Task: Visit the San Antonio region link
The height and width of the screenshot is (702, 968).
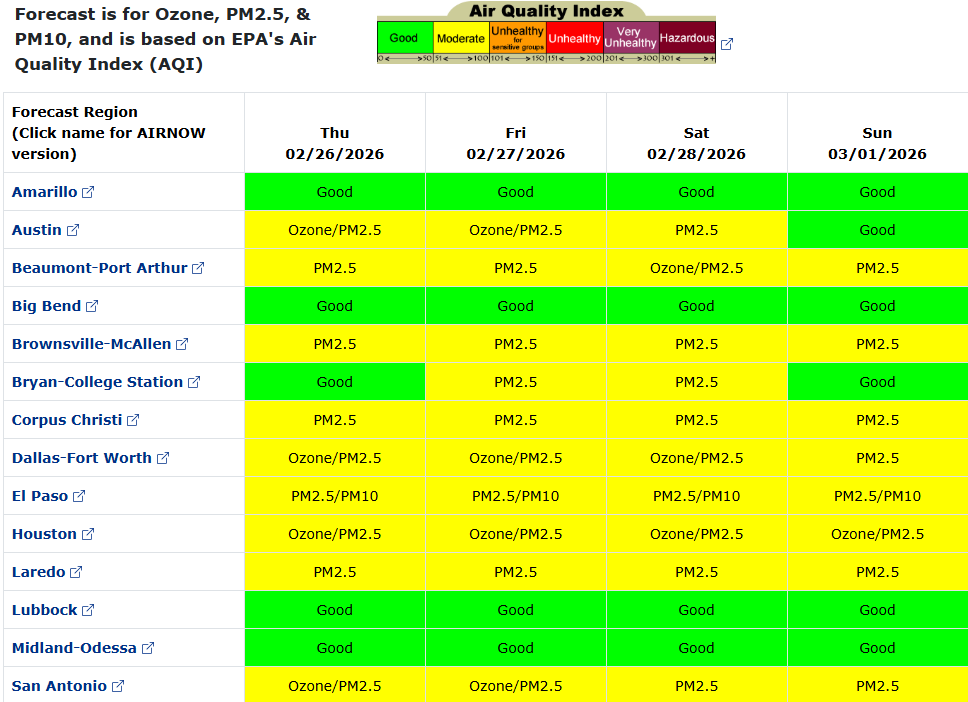Action: pos(59,686)
